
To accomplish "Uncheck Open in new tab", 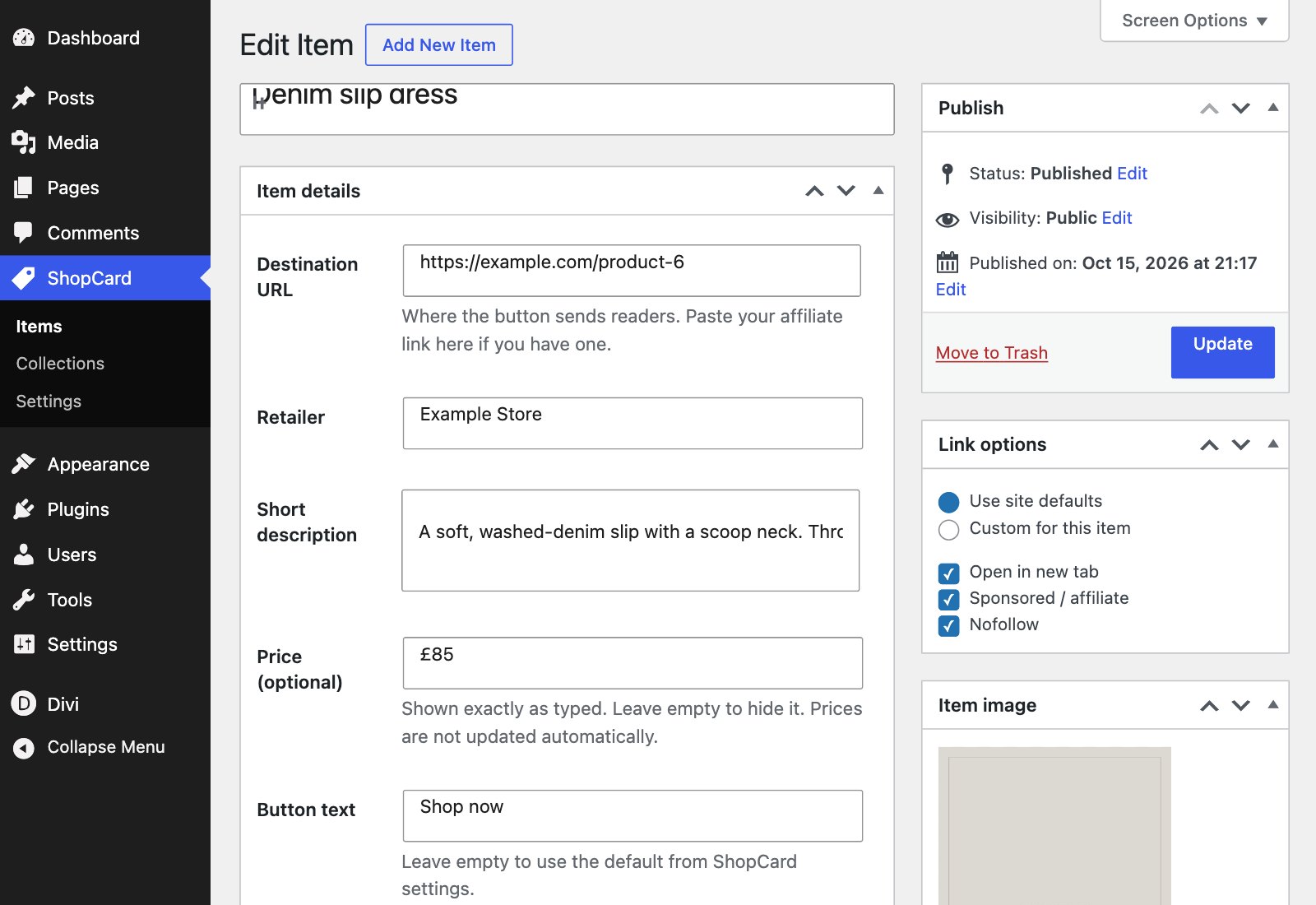I will [948, 573].
